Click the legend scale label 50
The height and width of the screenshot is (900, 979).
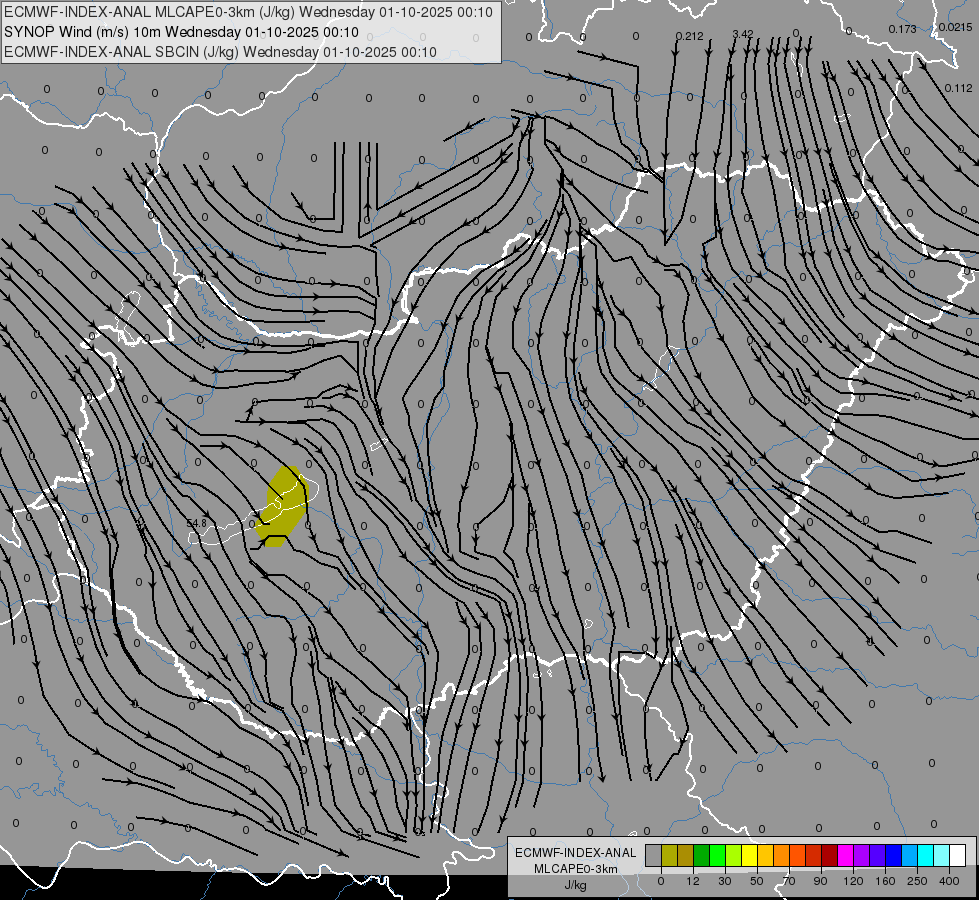click(x=757, y=881)
